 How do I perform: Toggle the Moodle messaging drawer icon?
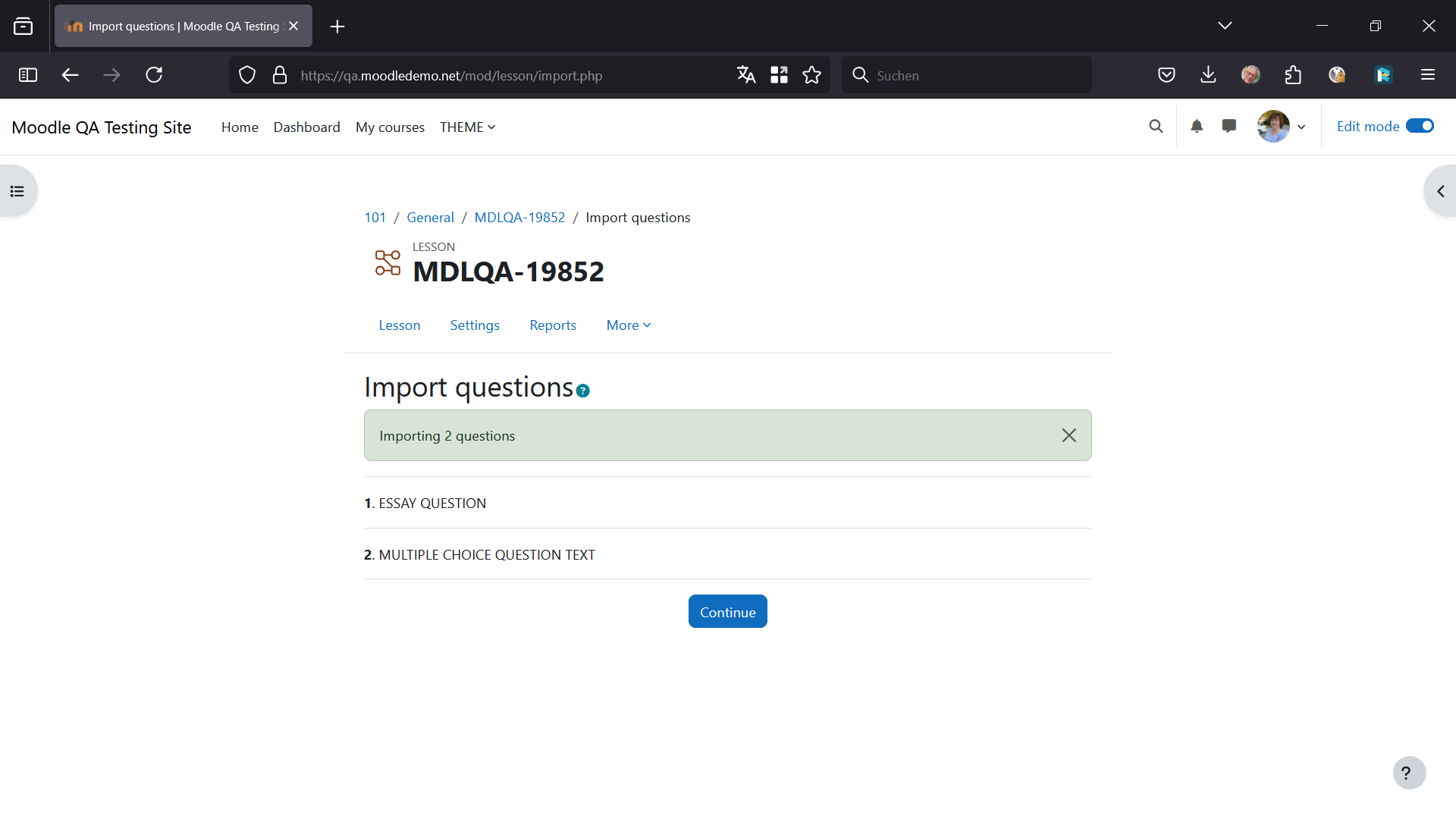tap(1229, 127)
